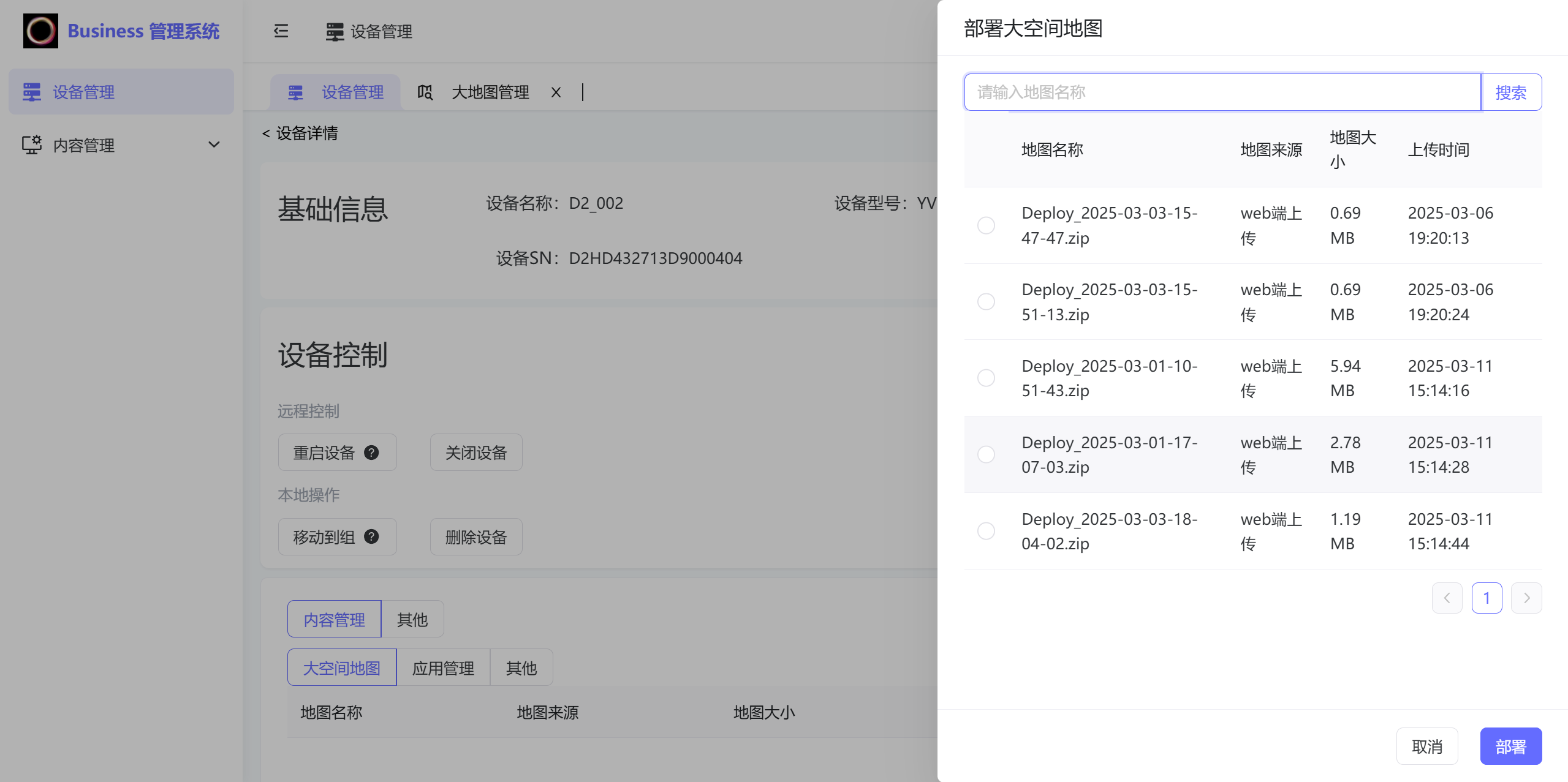
Task: Click the help icon next to 重启设备
Action: tap(371, 453)
